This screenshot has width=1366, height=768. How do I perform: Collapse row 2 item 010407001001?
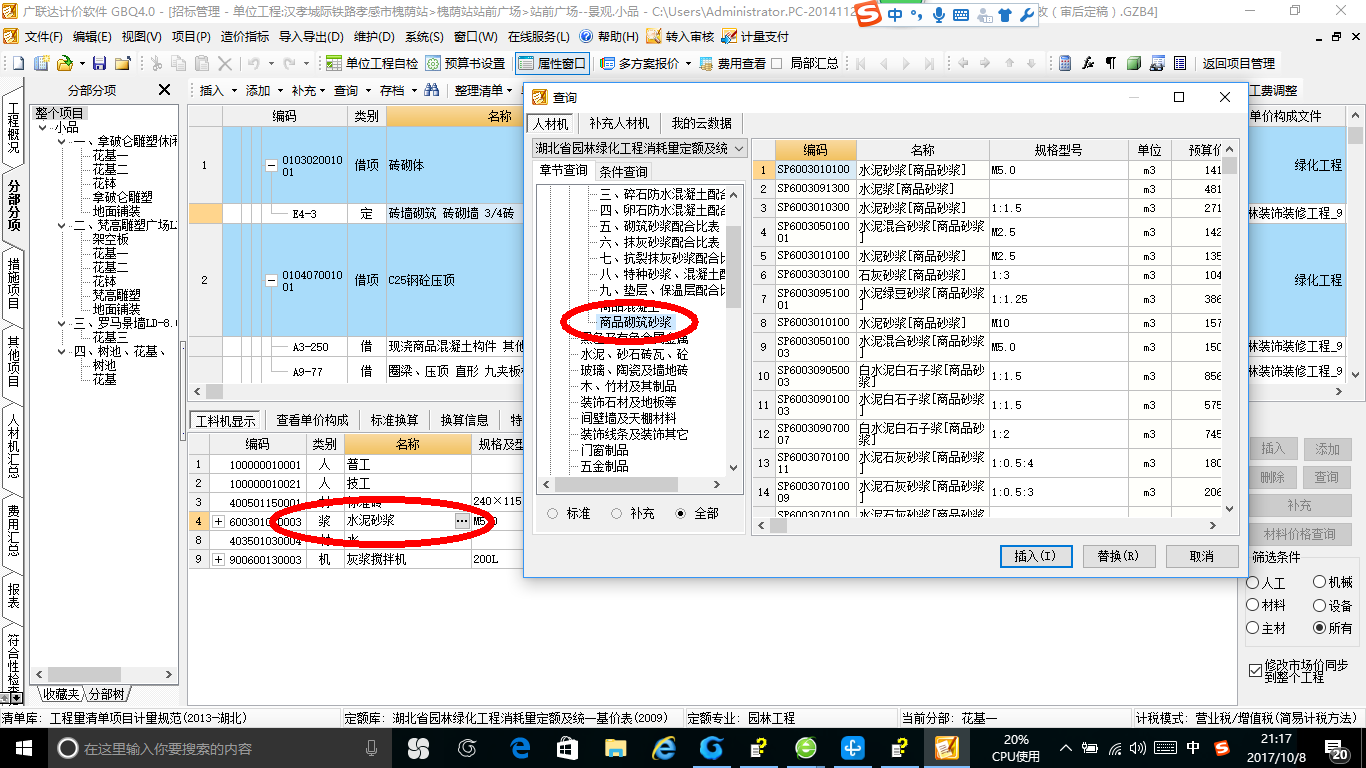(x=271, y=281)
